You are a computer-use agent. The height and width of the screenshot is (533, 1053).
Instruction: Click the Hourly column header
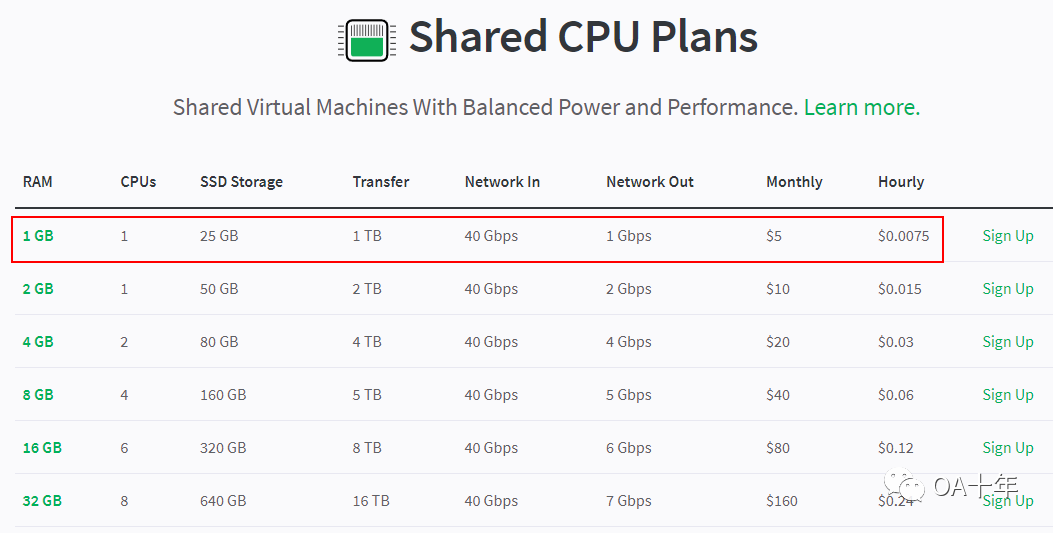[x=900, y=182]
